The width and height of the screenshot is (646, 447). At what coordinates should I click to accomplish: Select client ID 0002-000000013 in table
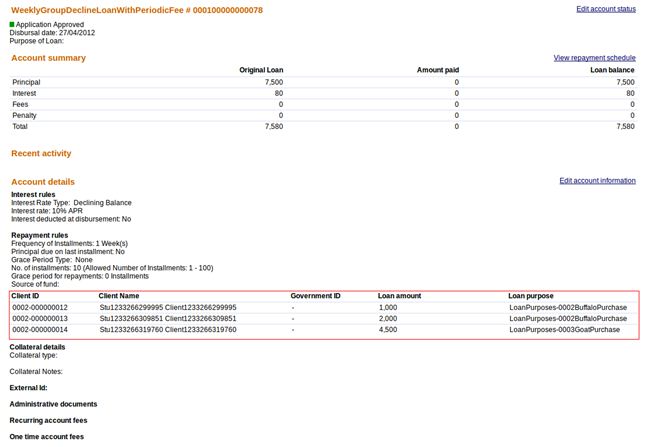[40, 318]
